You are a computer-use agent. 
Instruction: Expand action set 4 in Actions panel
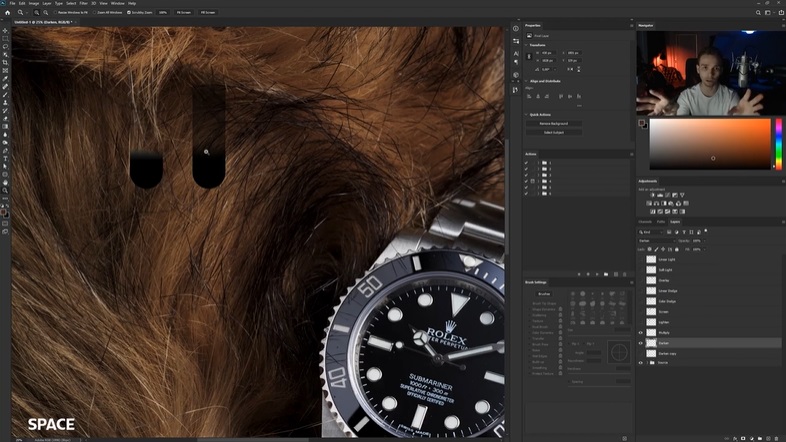(x=539, y=181)
